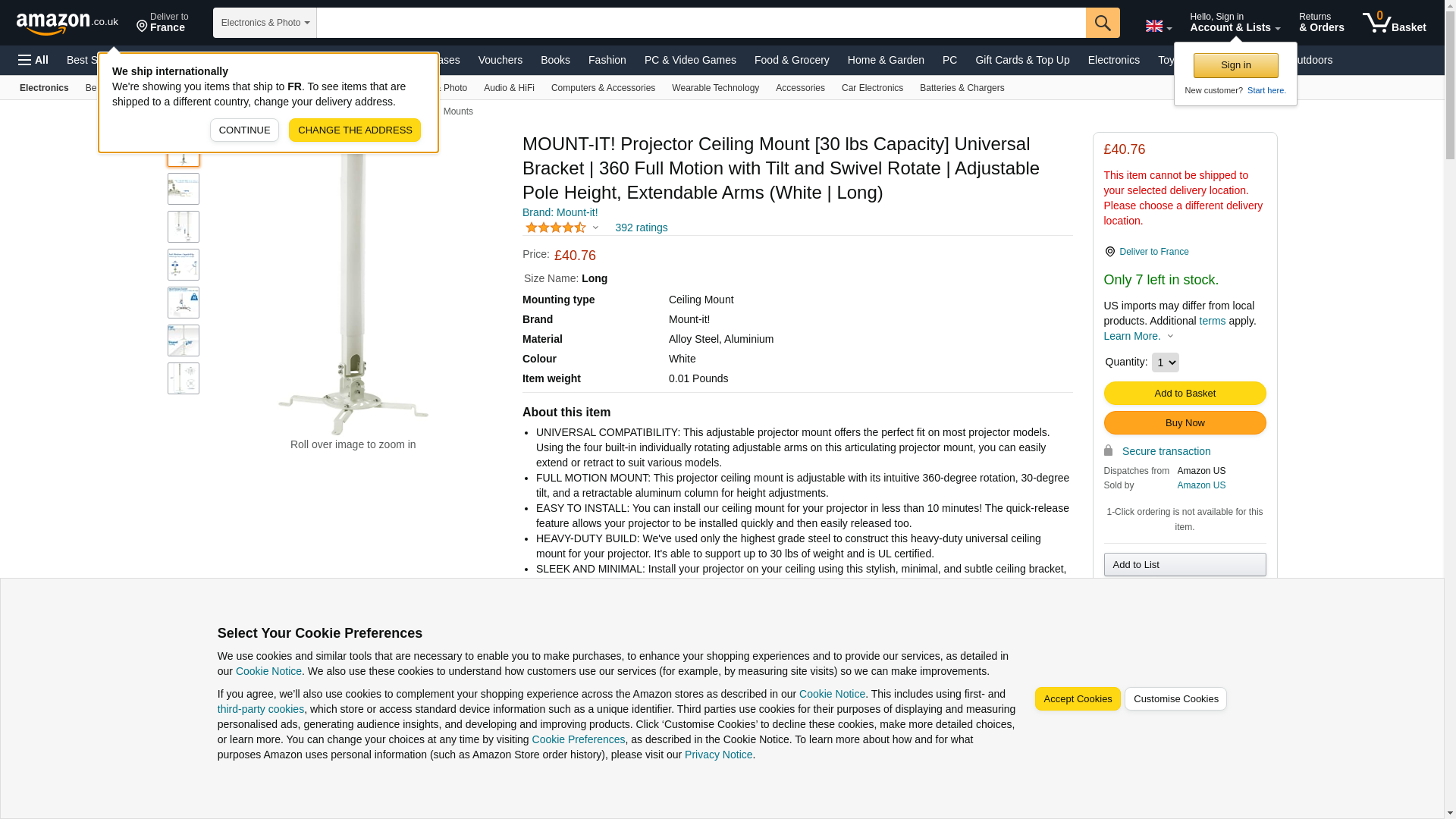Select the second product thumbnail image
Image resolution: width=1456 pixels, height=819 pixels.
[184, 189]
